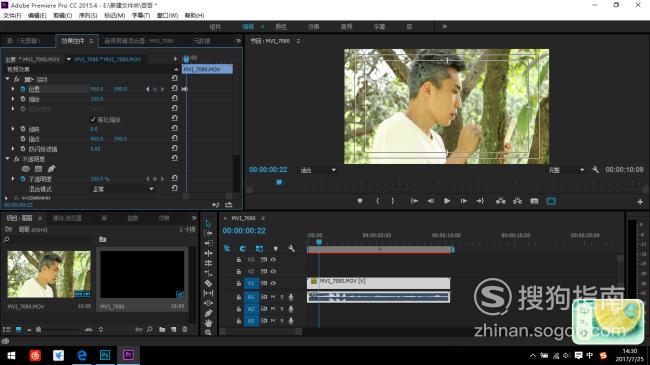
Task: Click Mark Out bracket button
Action: click(x=393, y=201)
